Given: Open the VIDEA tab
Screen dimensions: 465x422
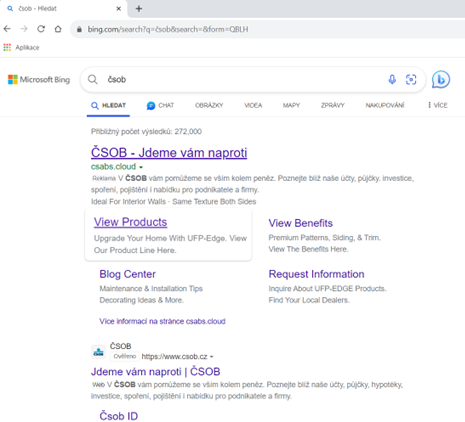Looking at the screenshot, I should 253,106.
